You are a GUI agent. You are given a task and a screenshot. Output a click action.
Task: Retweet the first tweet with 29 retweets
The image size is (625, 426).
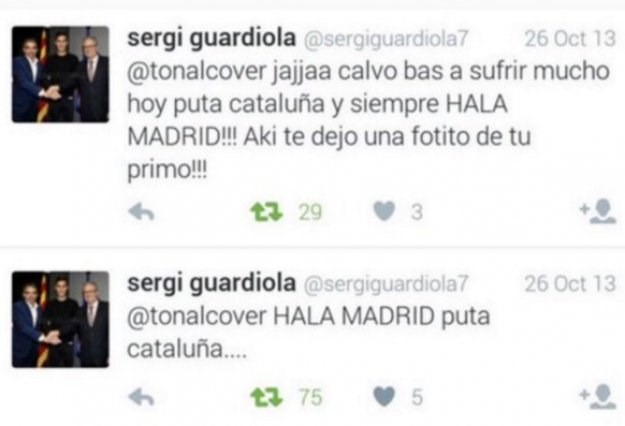(266, 212)
